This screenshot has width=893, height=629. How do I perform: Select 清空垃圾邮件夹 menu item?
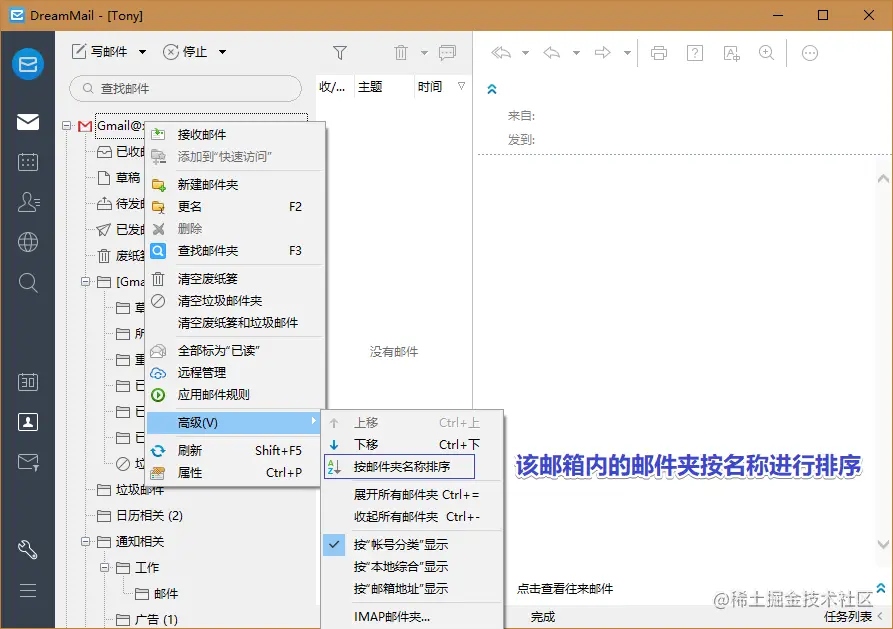tap(235, 301)
